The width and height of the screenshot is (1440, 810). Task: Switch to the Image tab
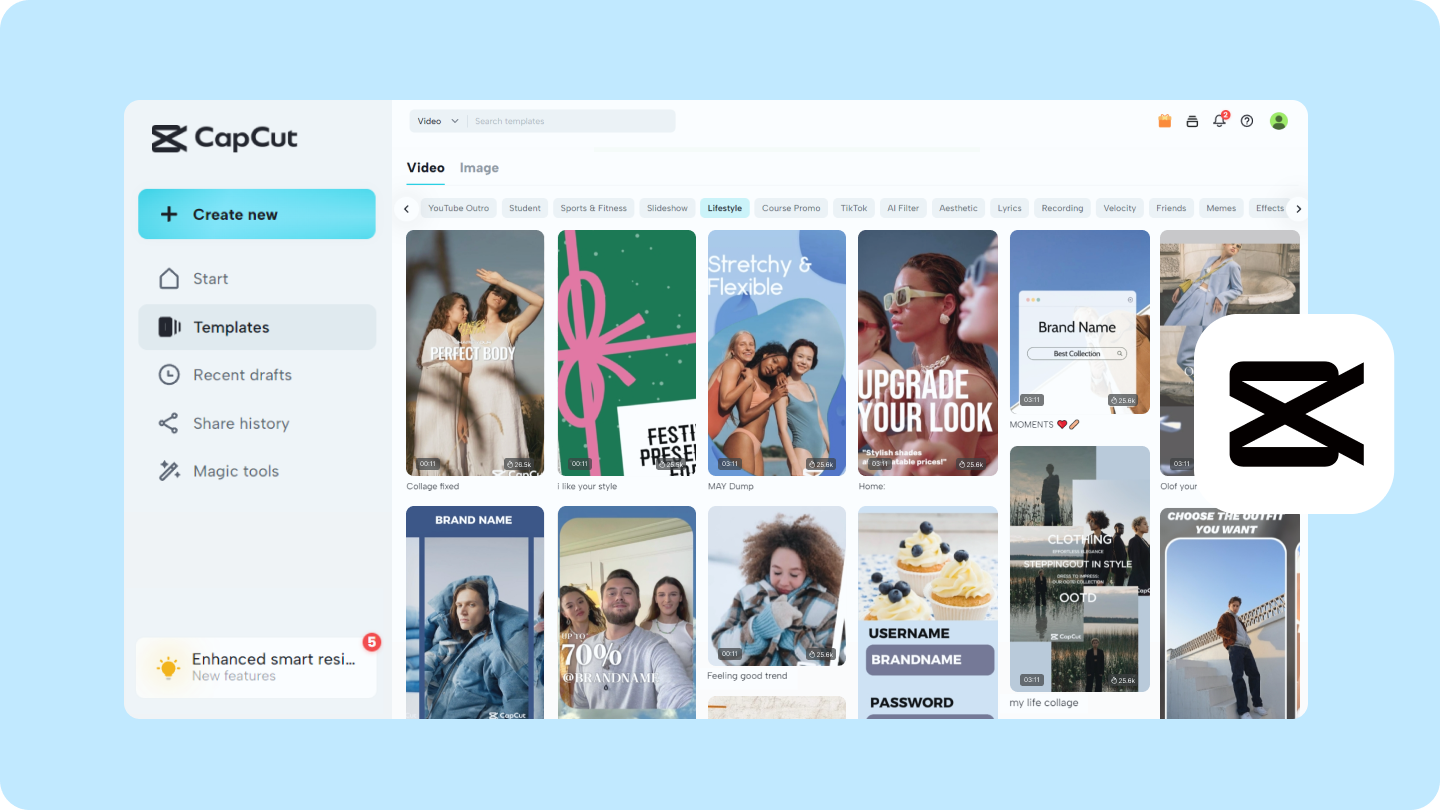pyautogui.click(x=479, y=167)
